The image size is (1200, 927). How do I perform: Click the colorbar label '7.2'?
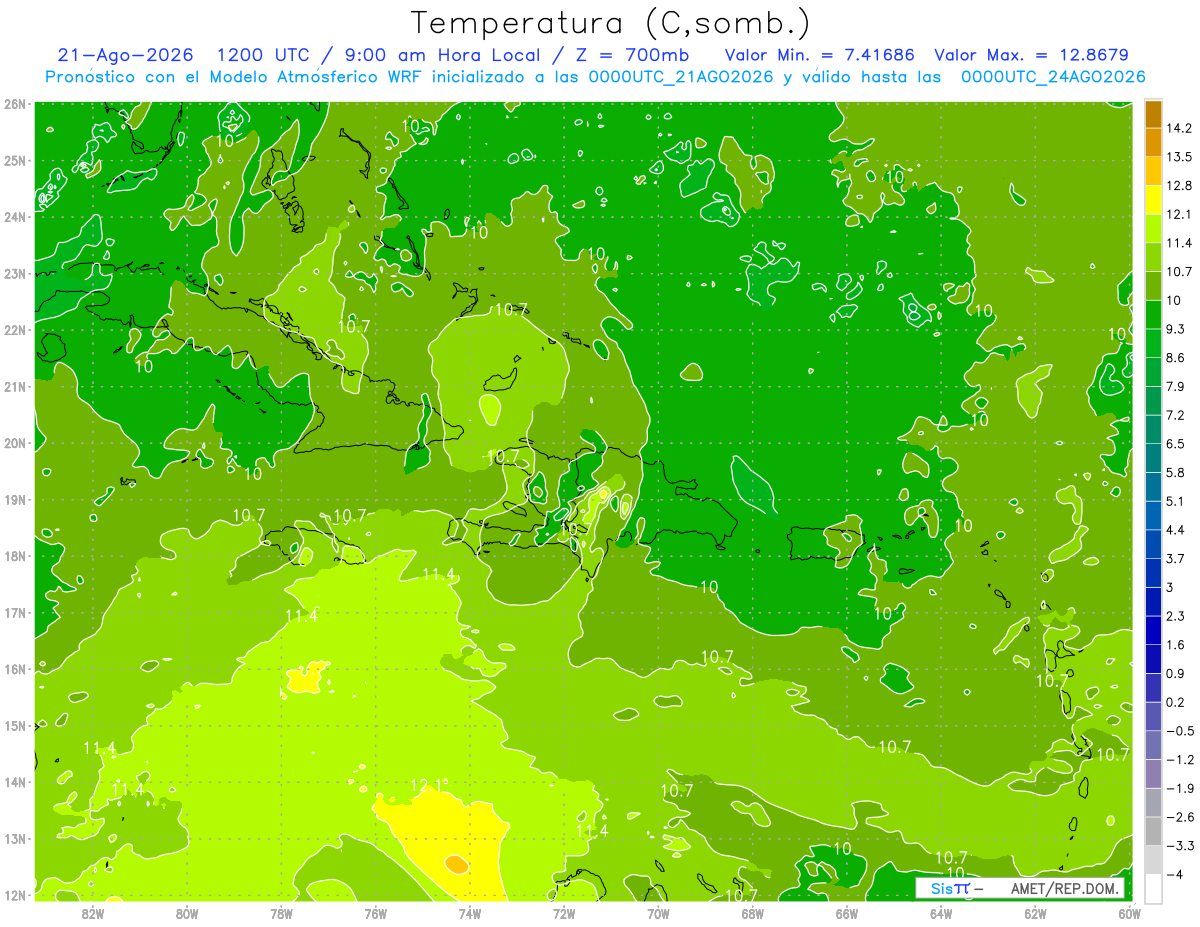pyautogui.click(x=1176, y=415)
